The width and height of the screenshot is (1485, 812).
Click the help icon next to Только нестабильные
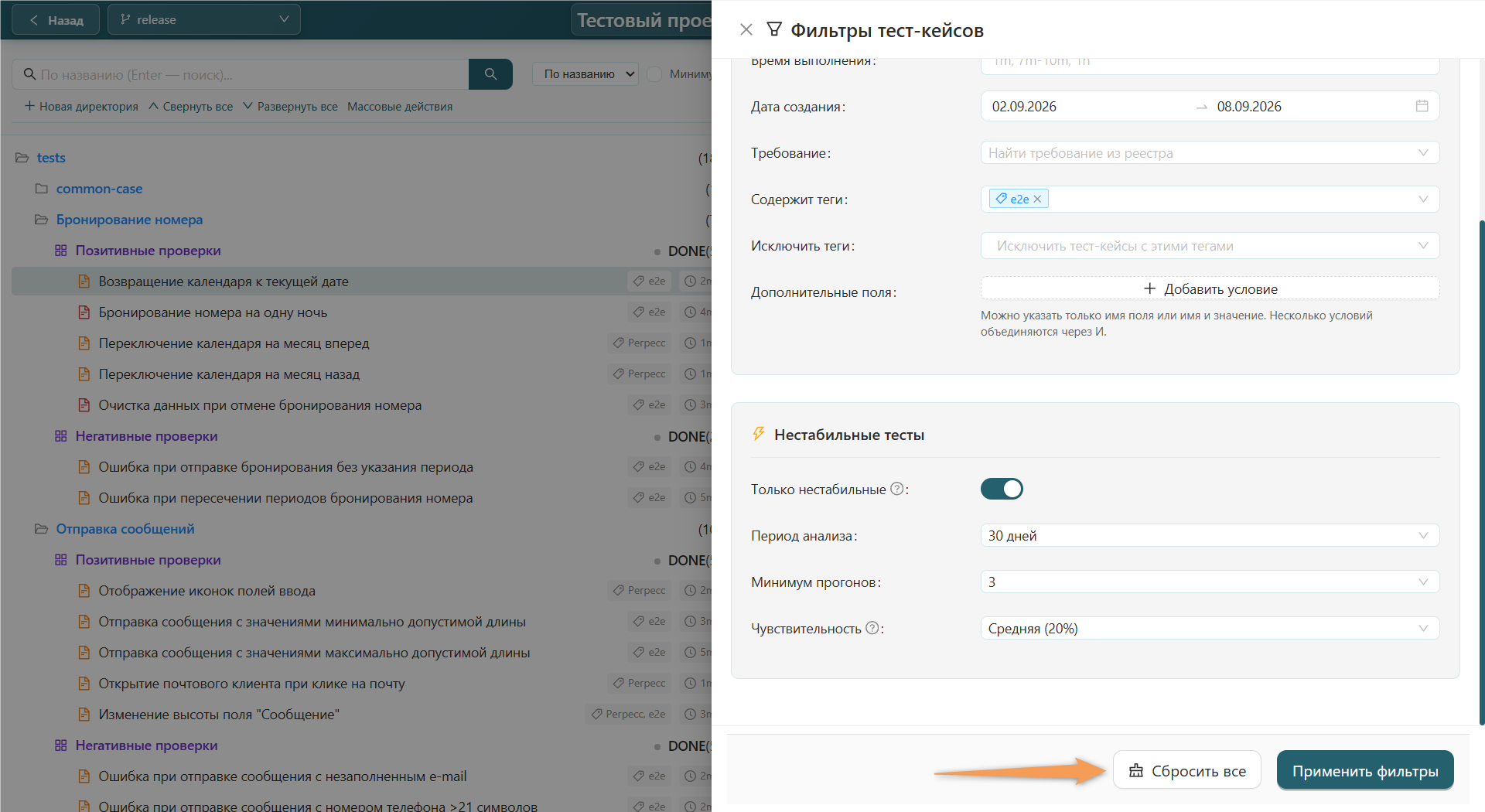tap(896, 489)
